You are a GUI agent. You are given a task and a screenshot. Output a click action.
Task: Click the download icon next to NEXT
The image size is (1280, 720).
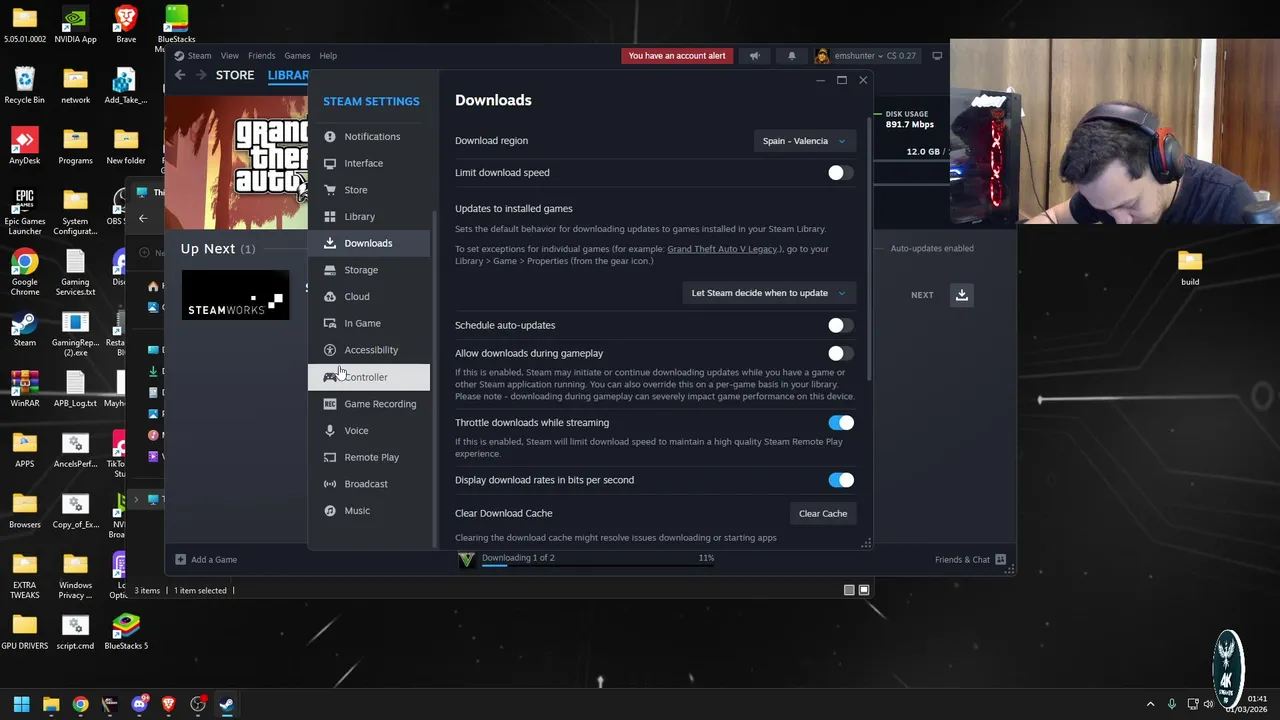[x=961, y=295]
